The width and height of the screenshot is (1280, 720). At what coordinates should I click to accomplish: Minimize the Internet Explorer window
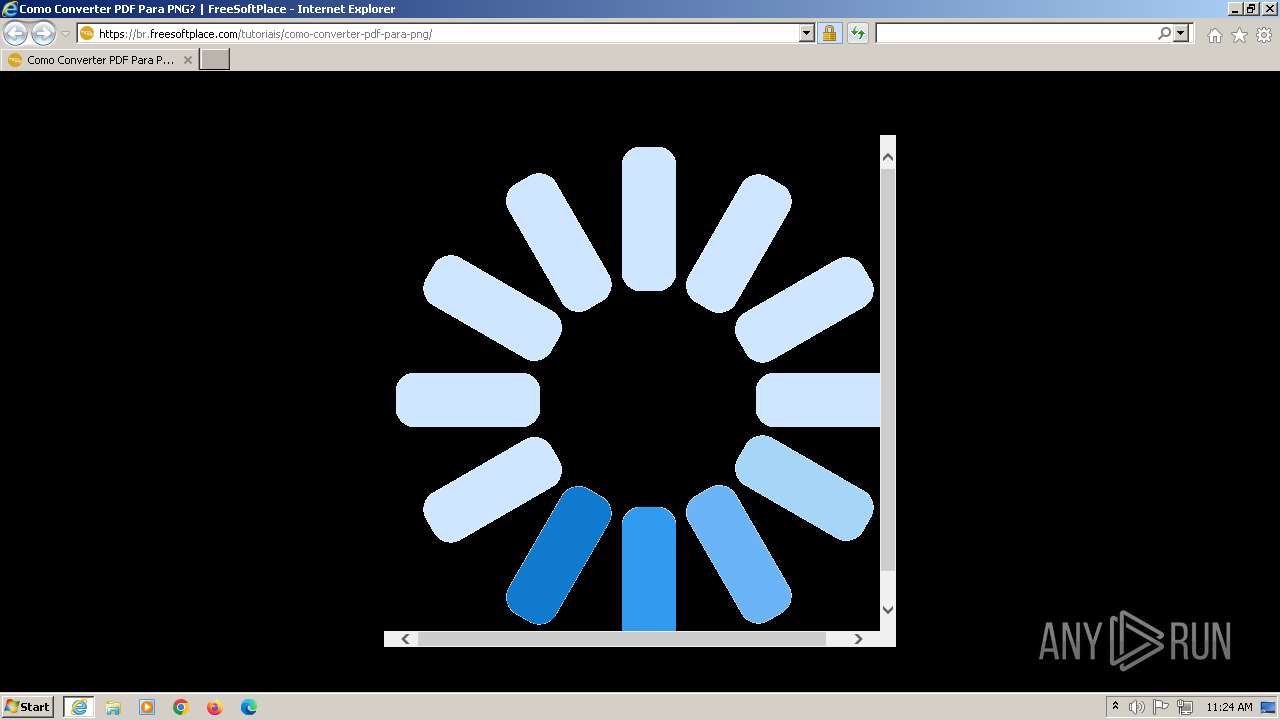(1234, 8)
